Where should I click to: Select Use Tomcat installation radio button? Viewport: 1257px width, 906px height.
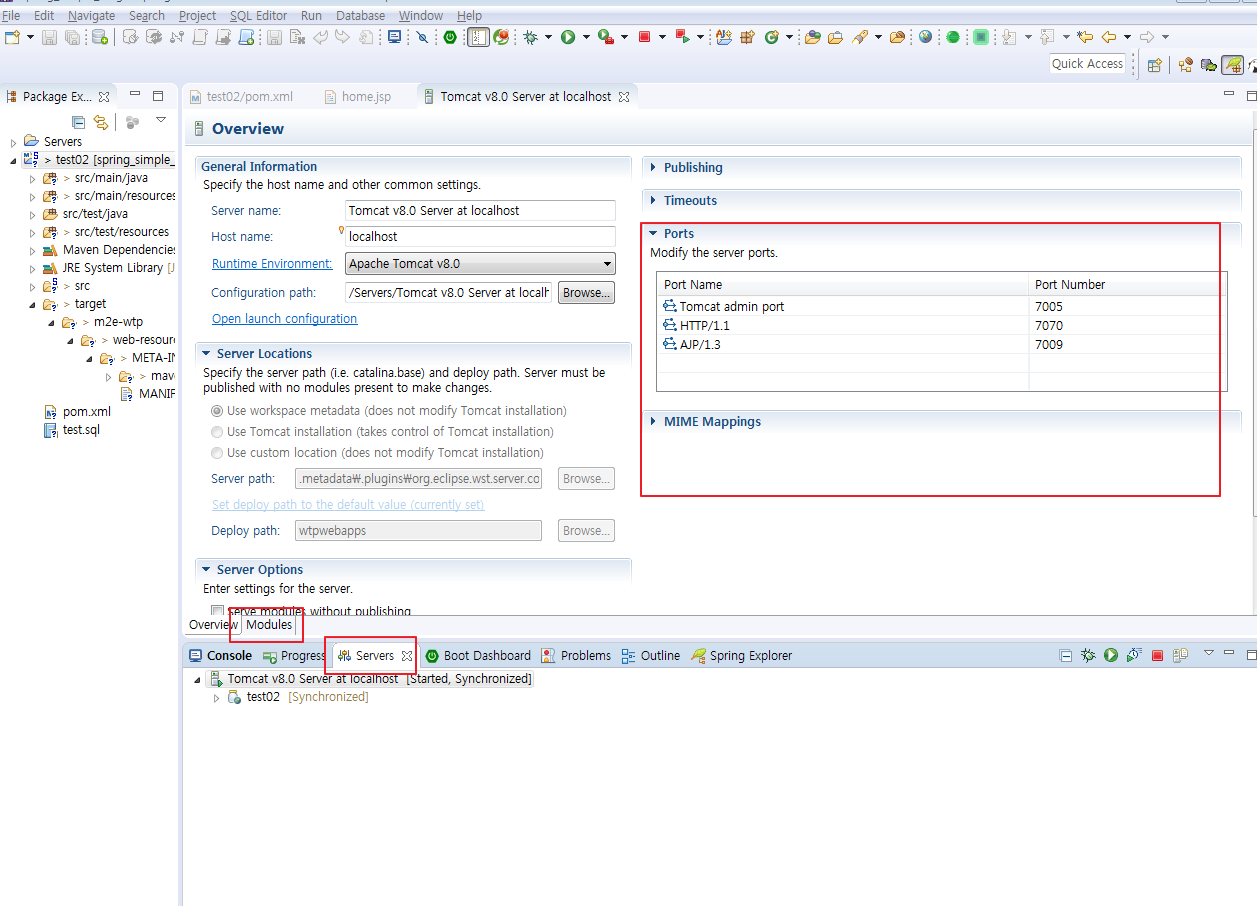click(x=217, y=432)
